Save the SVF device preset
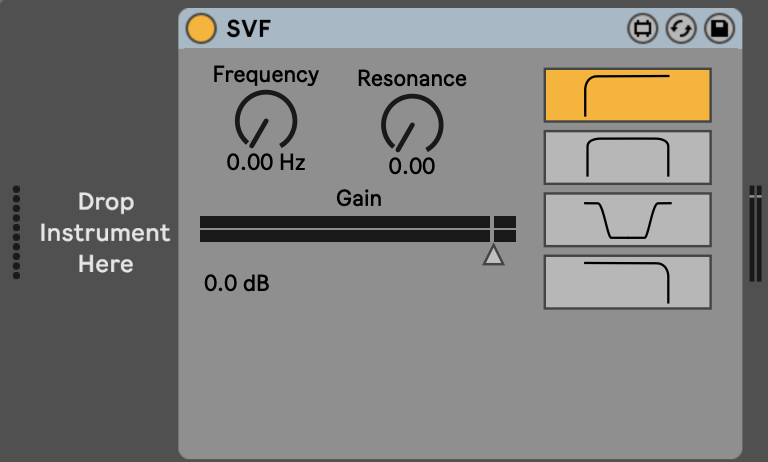Viewport: 768px width, 462px height. point(718,29)
